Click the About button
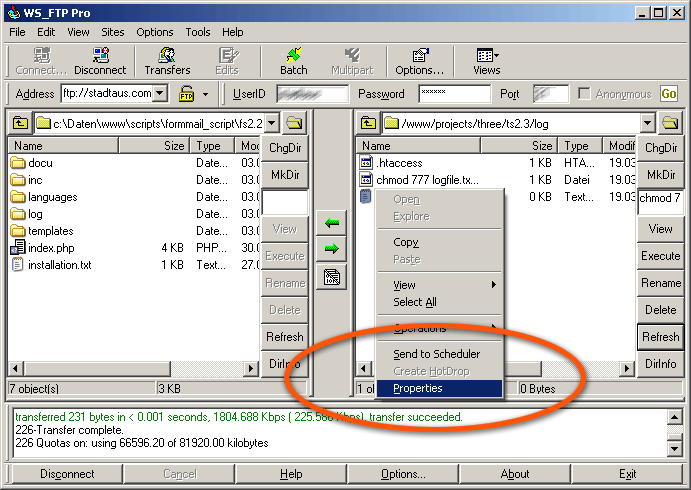The image size is (691, 490). click(x=514, y=474)
